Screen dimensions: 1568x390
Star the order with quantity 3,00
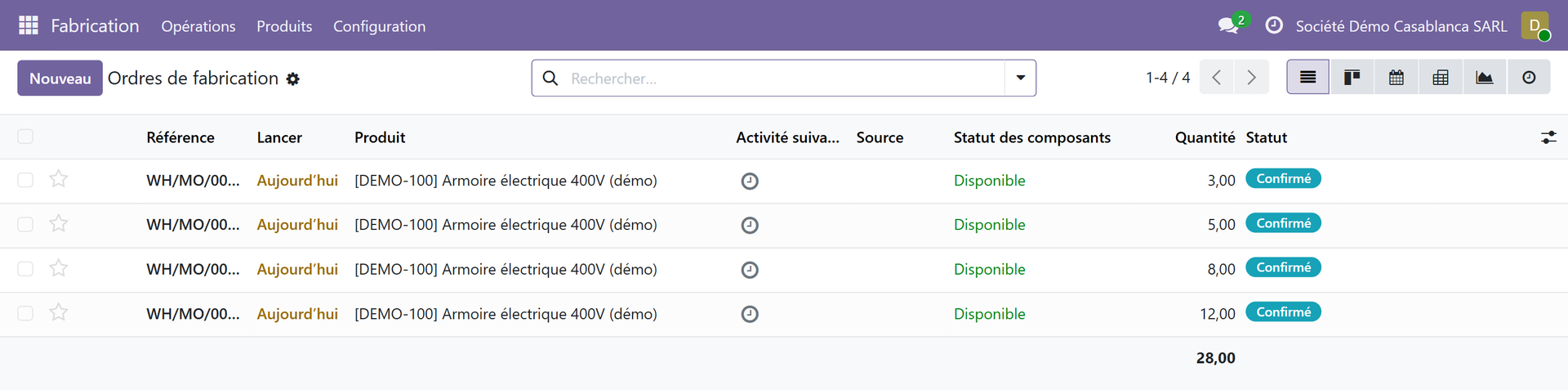point(58,179)
